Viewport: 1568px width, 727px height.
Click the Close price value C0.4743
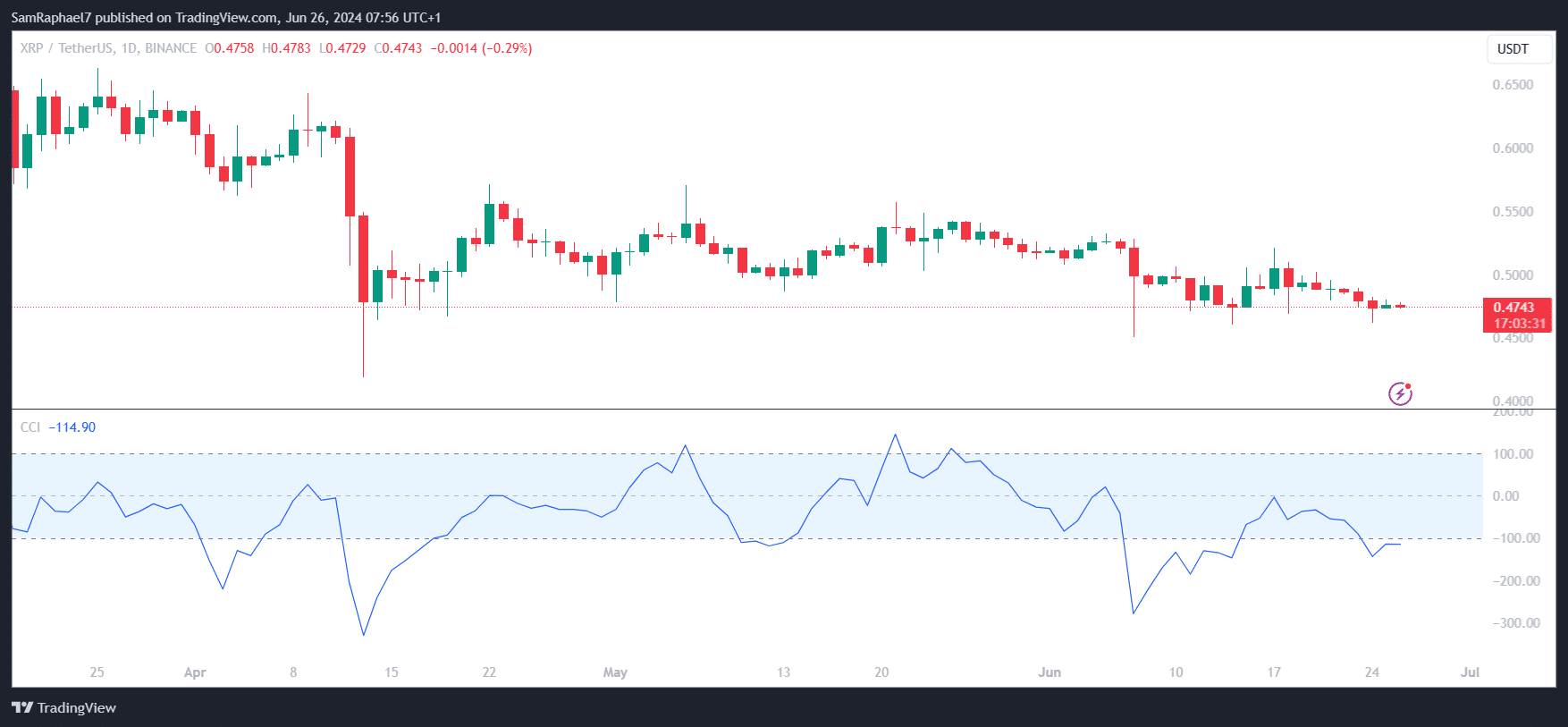(x=398, y=48)
